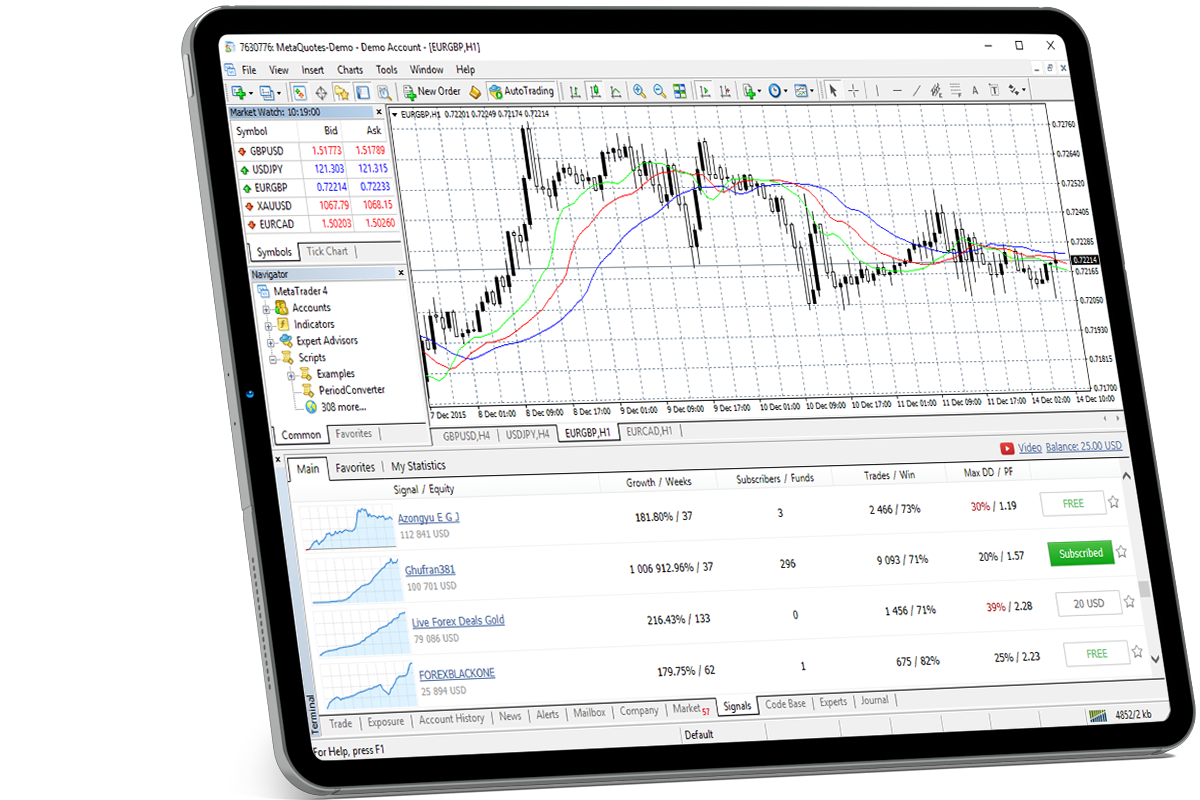This screenshot has width=1200, height=800.
Task: Click the MetaEditor icon beside New Order
Action: click(475, 91)
